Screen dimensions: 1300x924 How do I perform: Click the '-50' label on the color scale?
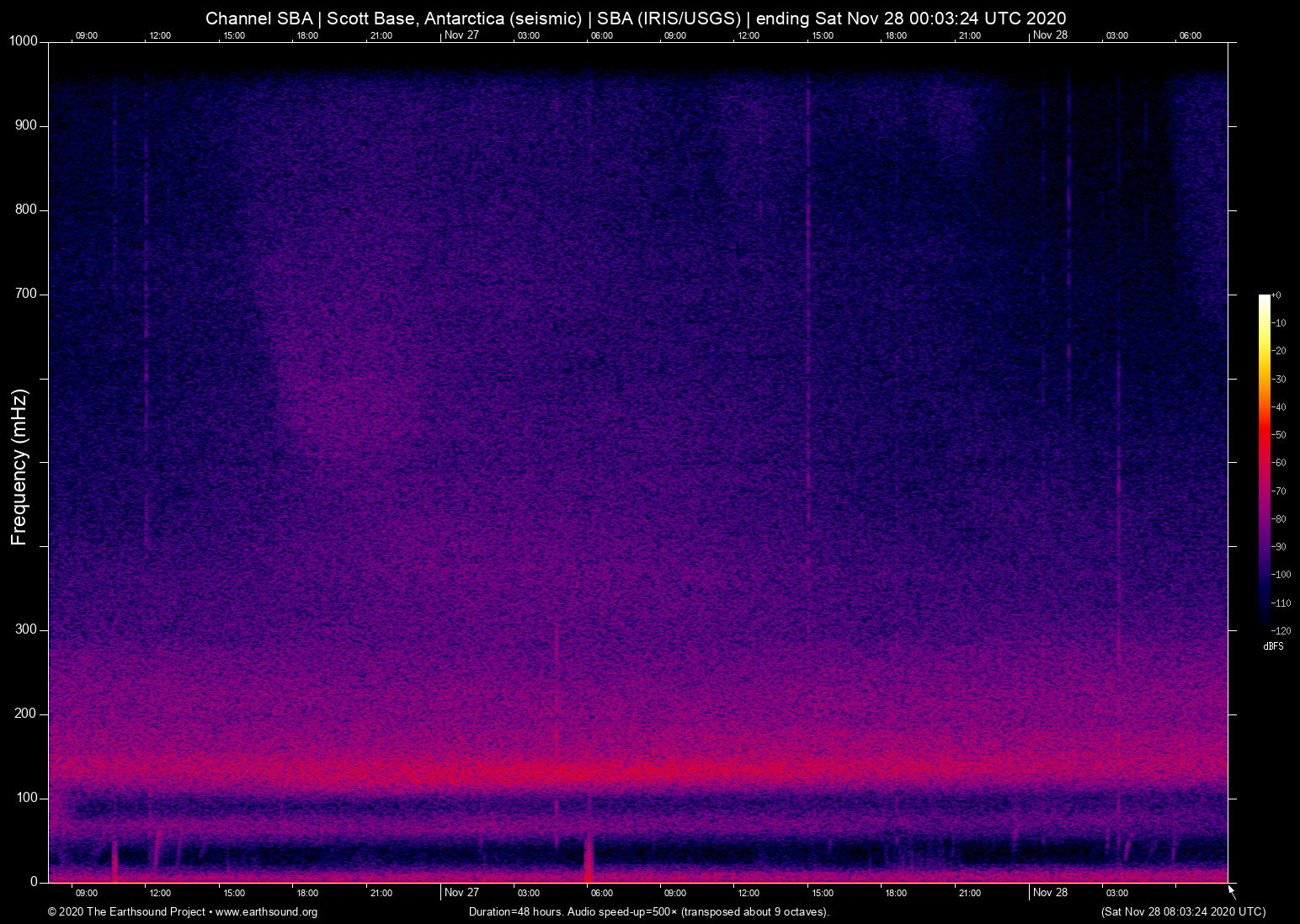1280,435
